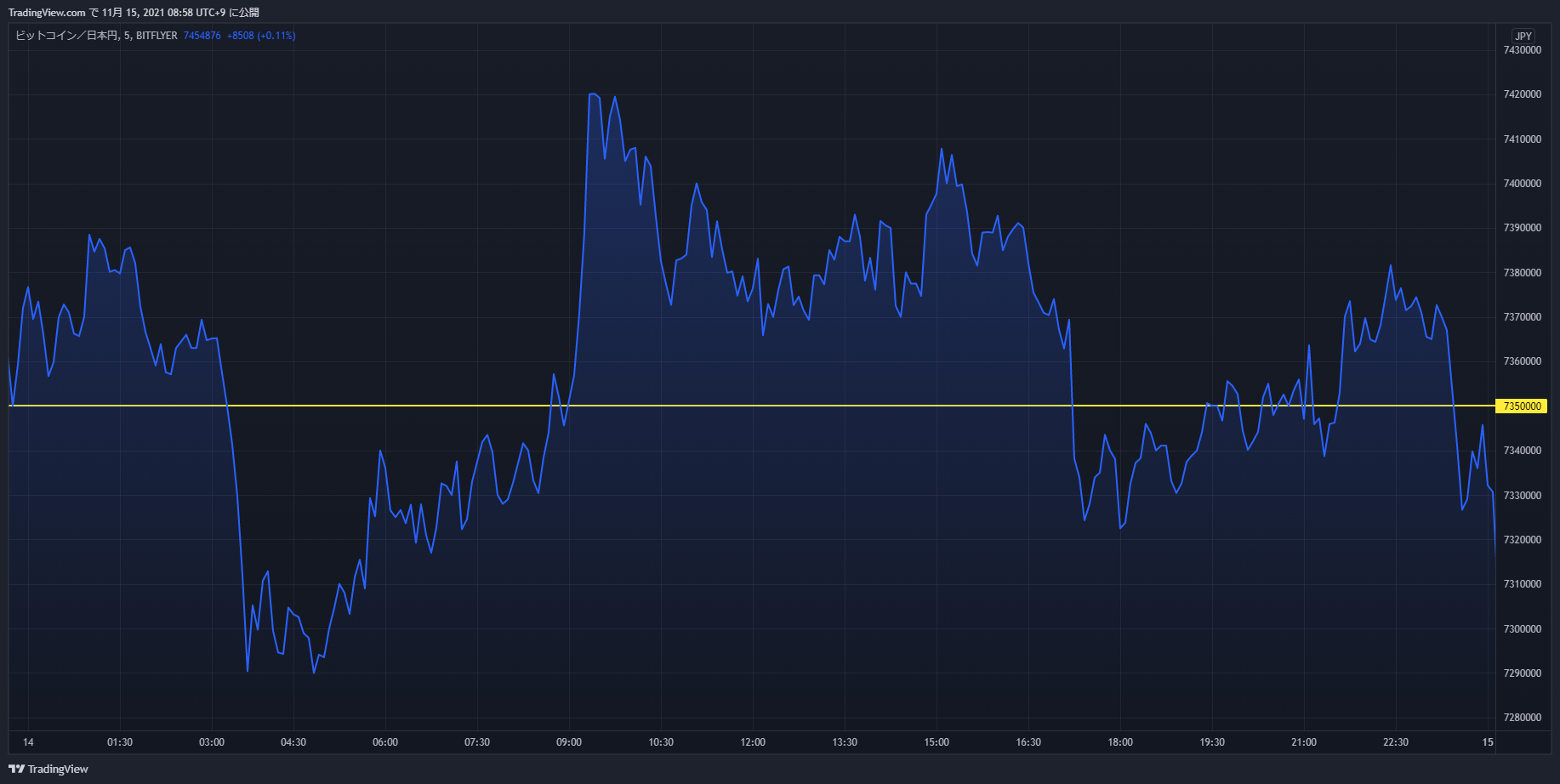The width and height of the screenshot is (1560, 784).
Task: Click the 18:00 time axis label
Action: (x=1120, y=742)
